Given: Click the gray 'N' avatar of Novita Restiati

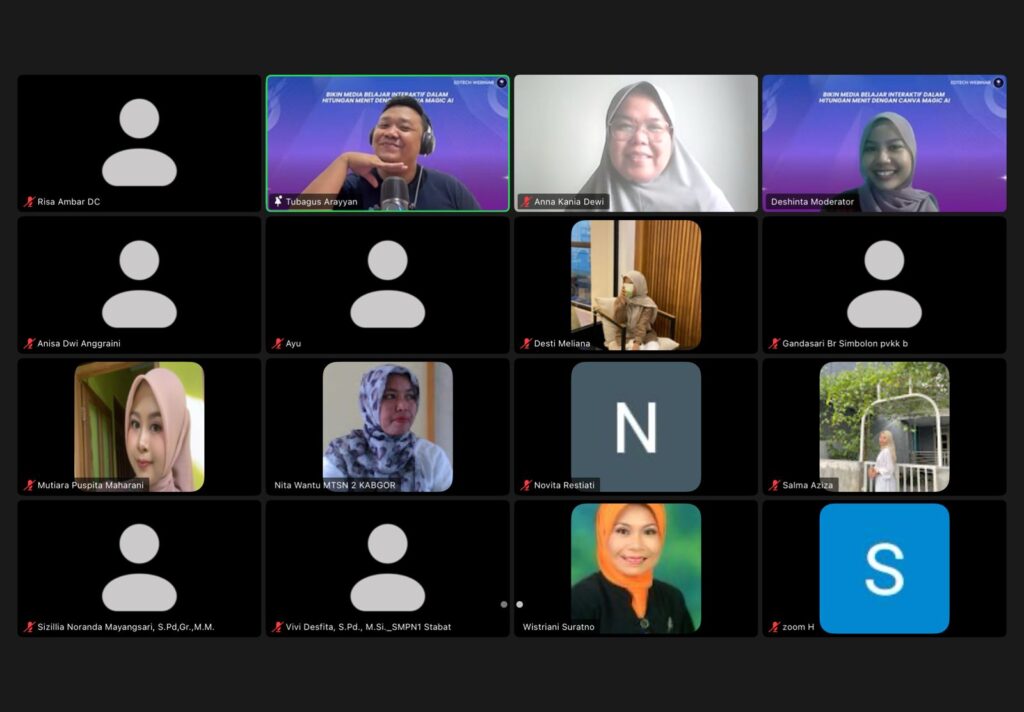Looking at the screenshot, I should pos(635,426).
